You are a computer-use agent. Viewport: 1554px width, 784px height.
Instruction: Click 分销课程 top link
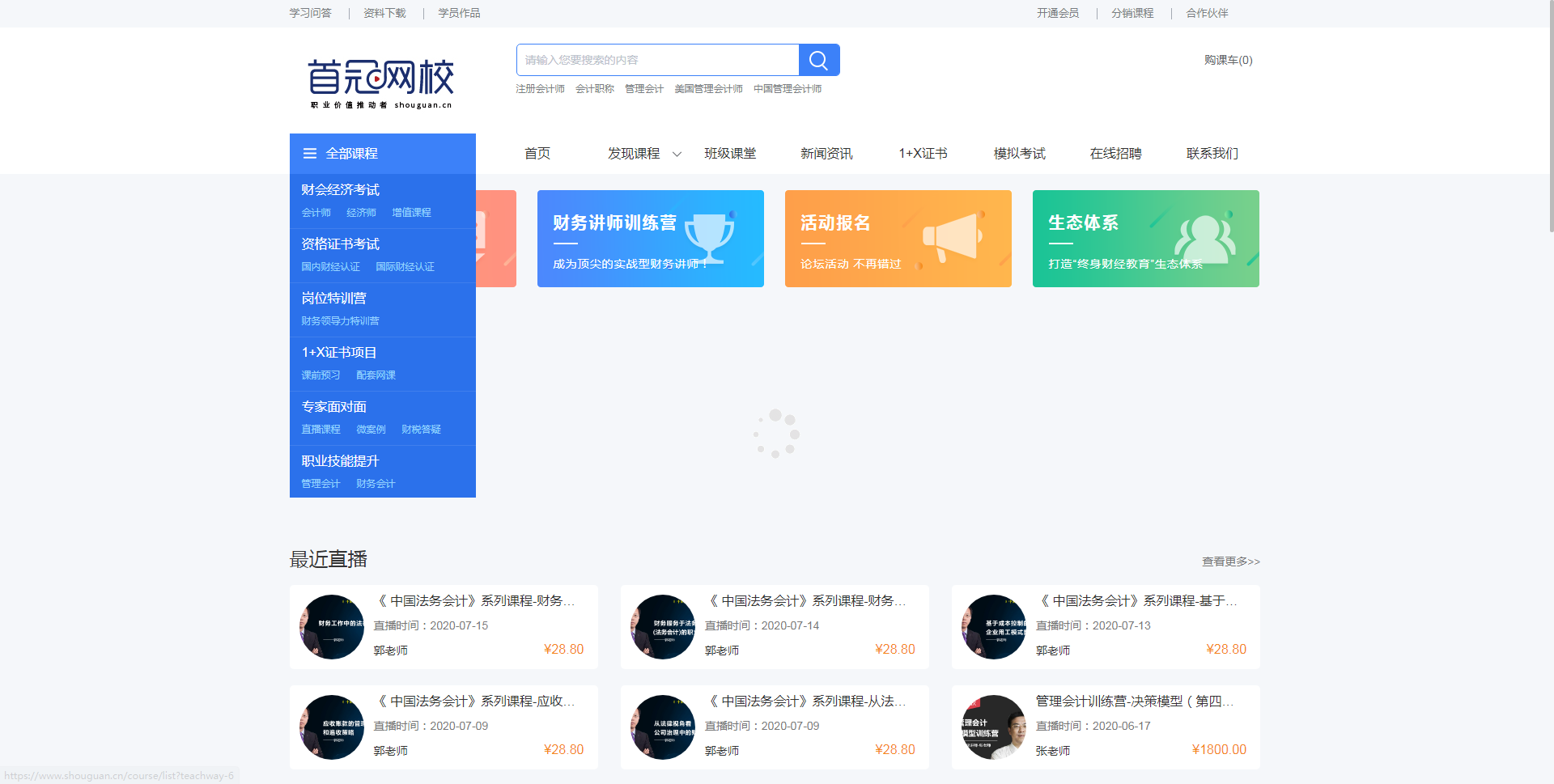[x=1132, y=13]
